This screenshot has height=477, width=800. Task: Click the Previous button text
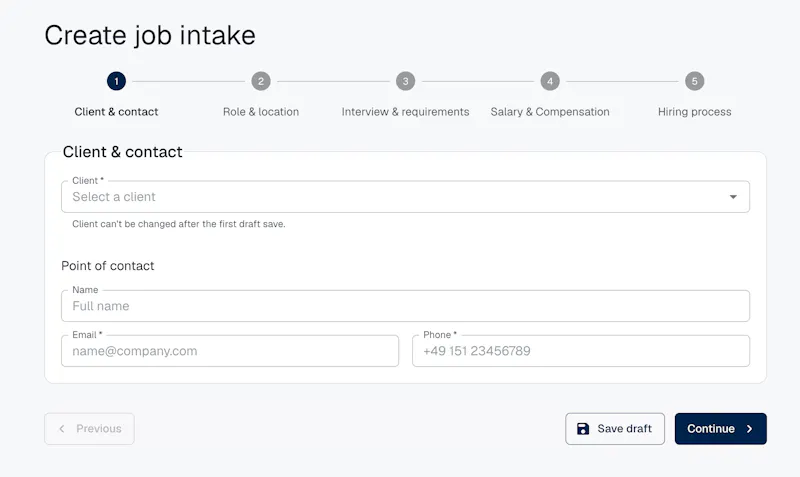tap(99, 429)
